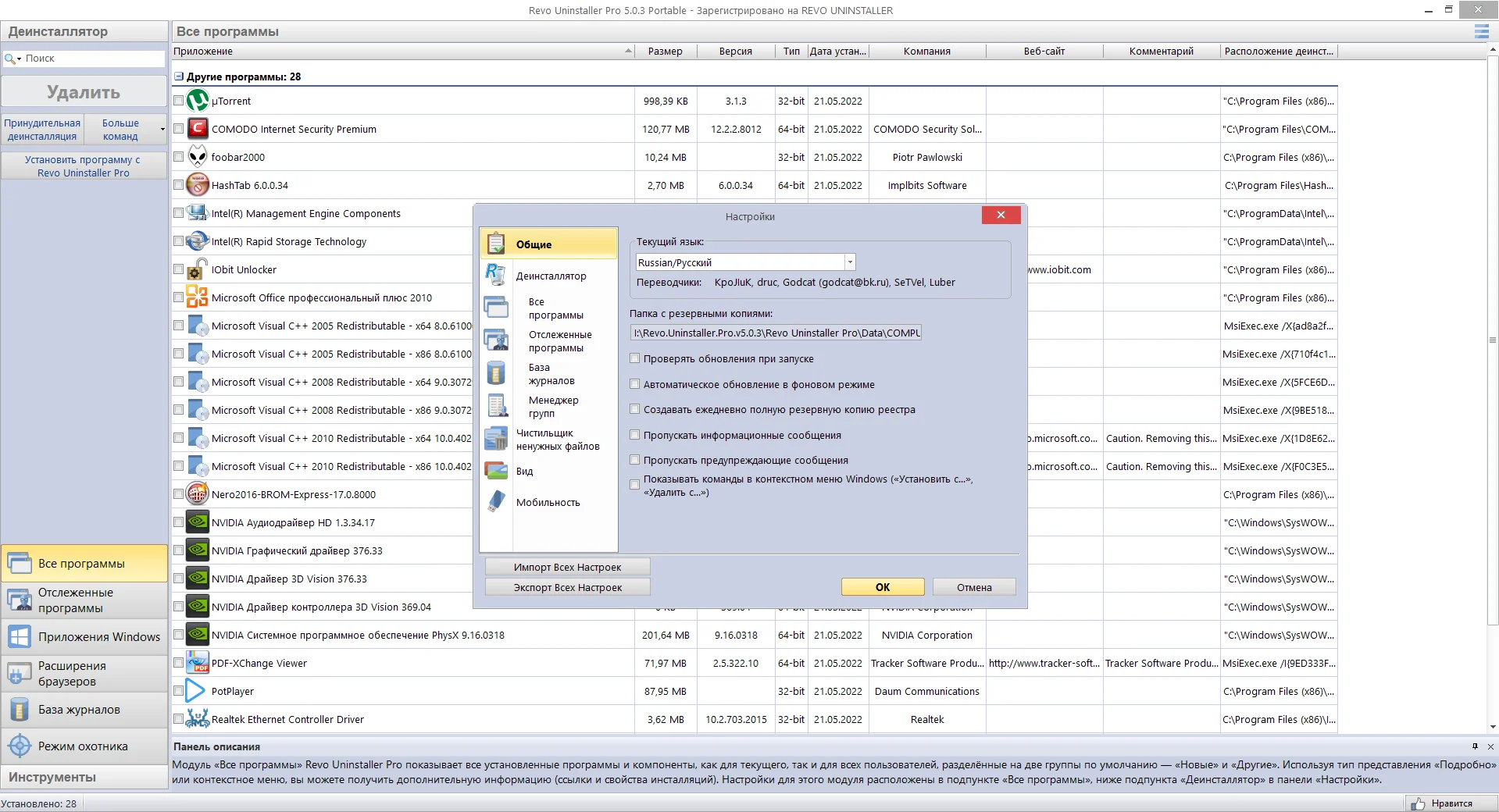The width and height of the screenshot is (1499, 812).
Task: Click Экспорт Всех Настроек button
Action: point(568,587)
